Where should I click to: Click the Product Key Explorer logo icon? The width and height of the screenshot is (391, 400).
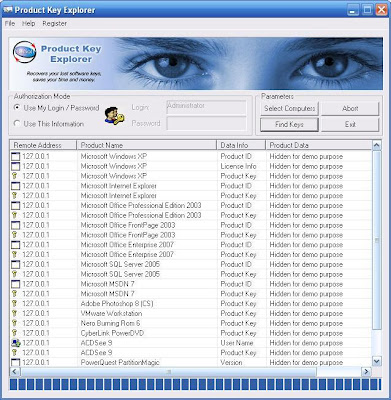coord(24,52)
